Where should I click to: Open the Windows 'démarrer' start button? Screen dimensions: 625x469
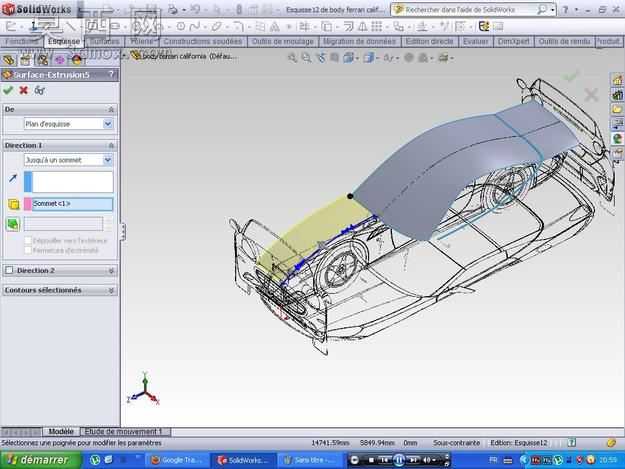[40, 460]
